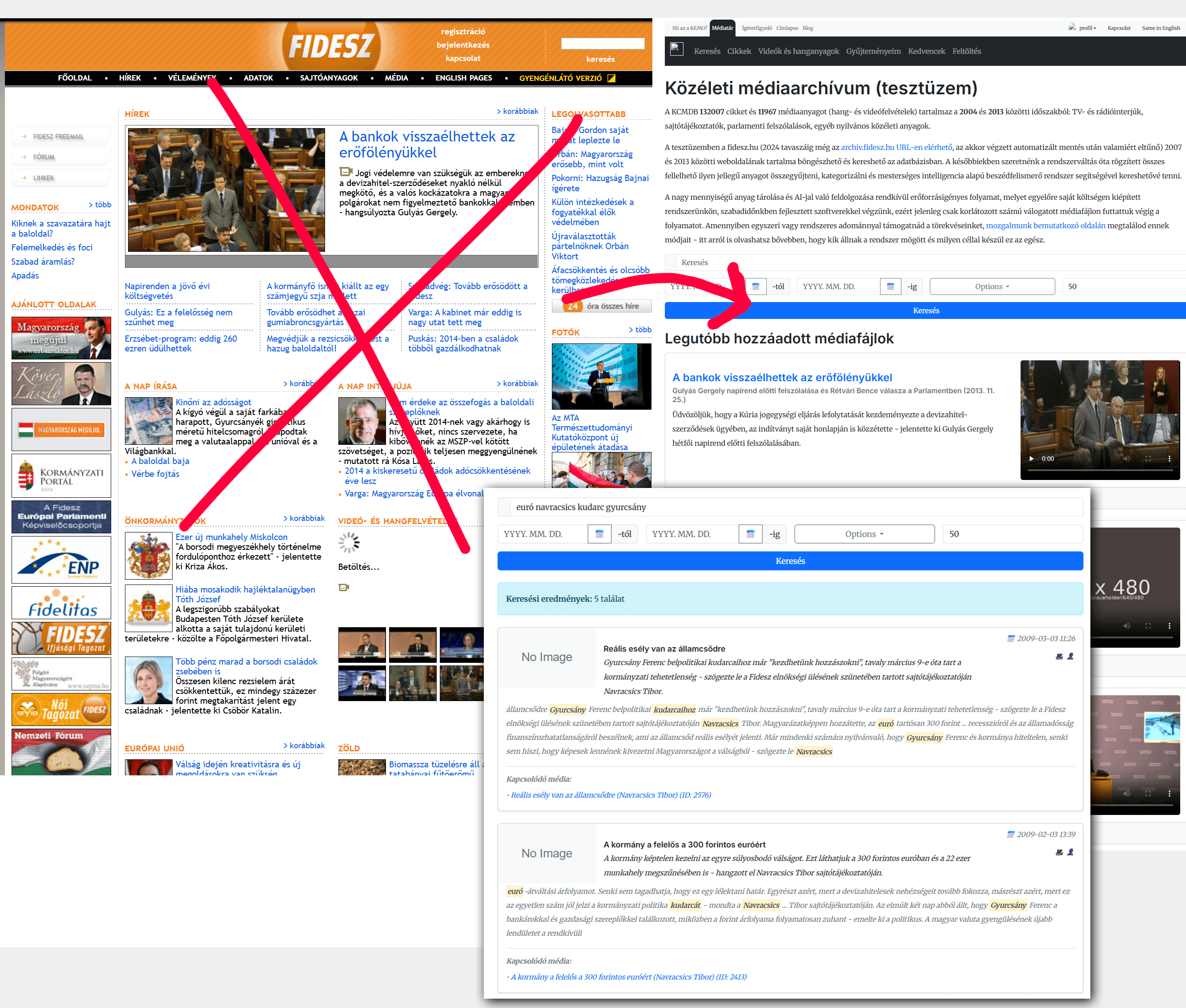Click calendar icon beside 2009-03-03 result date
Screen dimensions: 1186x1008
(x=1011, y=639)
